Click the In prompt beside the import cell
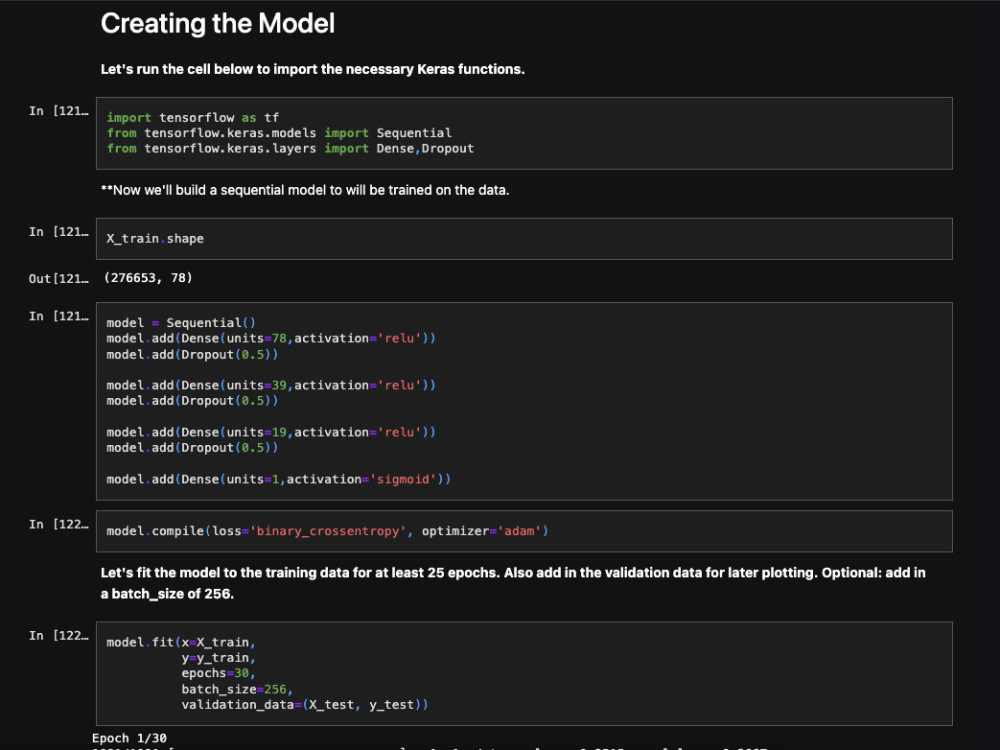1000x750 pixels. 59,111
